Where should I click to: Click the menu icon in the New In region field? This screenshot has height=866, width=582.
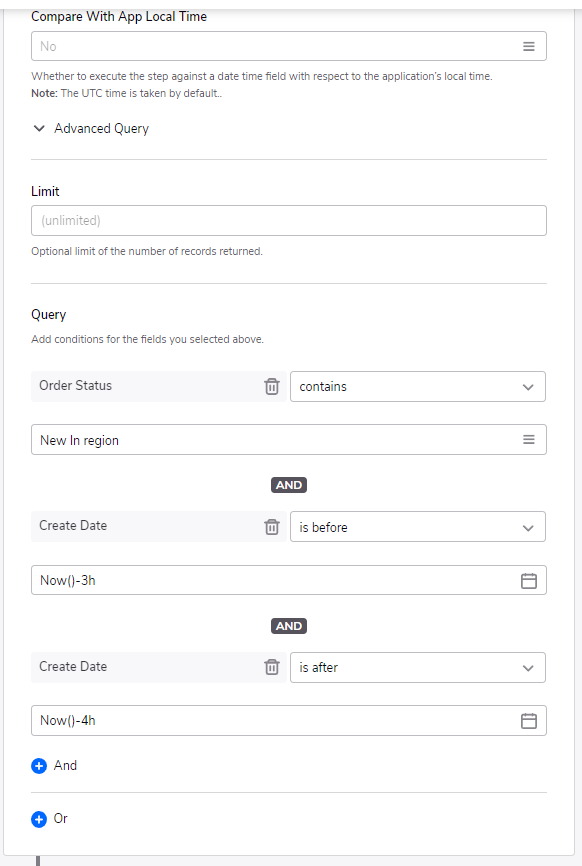(528, 440)
